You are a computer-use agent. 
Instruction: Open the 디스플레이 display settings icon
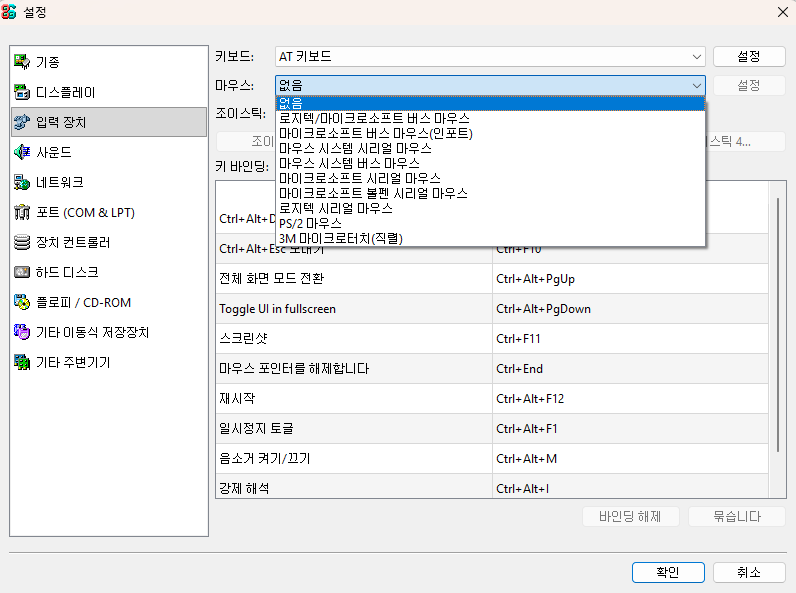pos(22,92)
